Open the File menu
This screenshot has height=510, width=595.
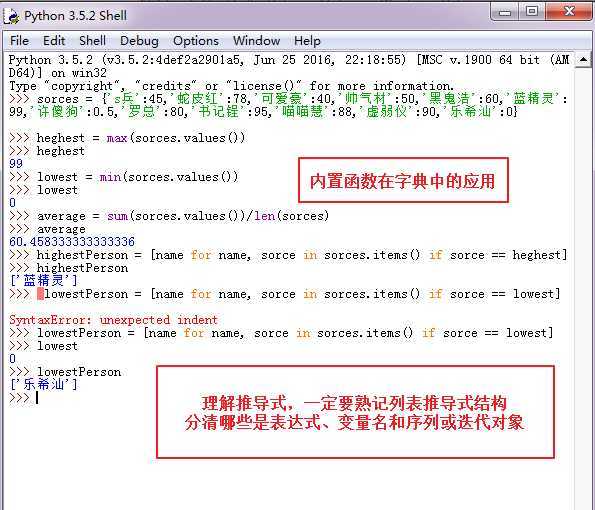(x=19, y=41)
